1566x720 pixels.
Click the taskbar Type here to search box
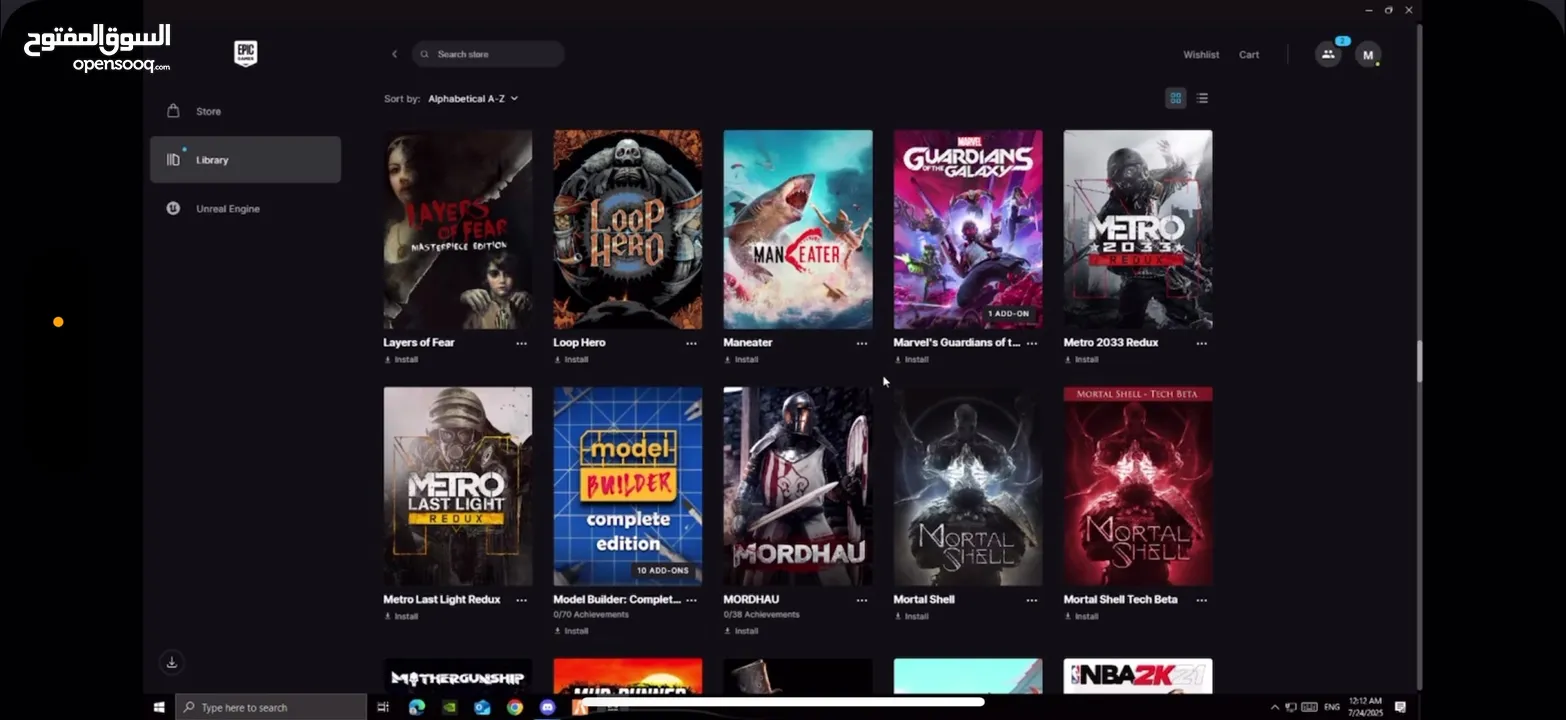(272, 707)
